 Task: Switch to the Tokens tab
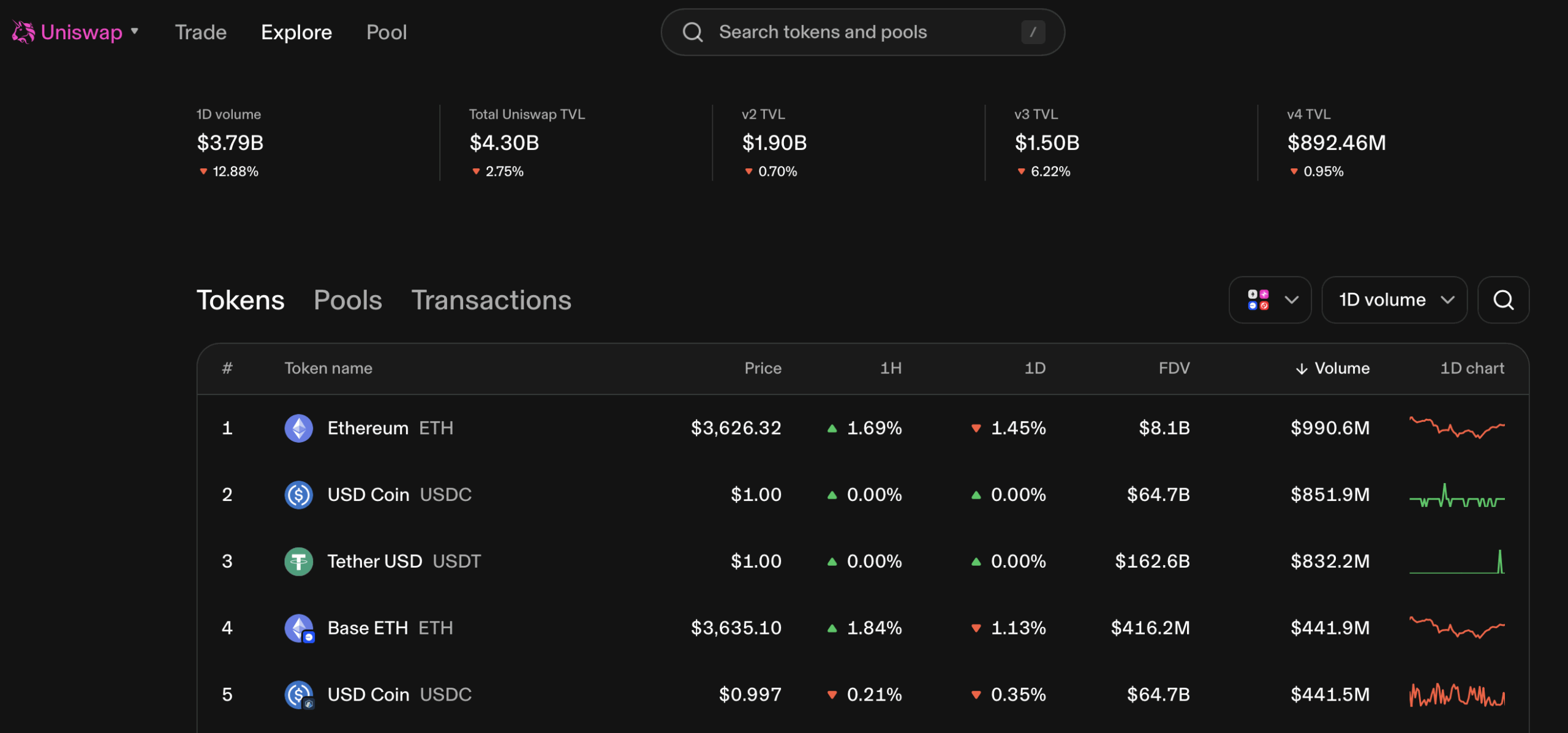click(x=240, y=300)
